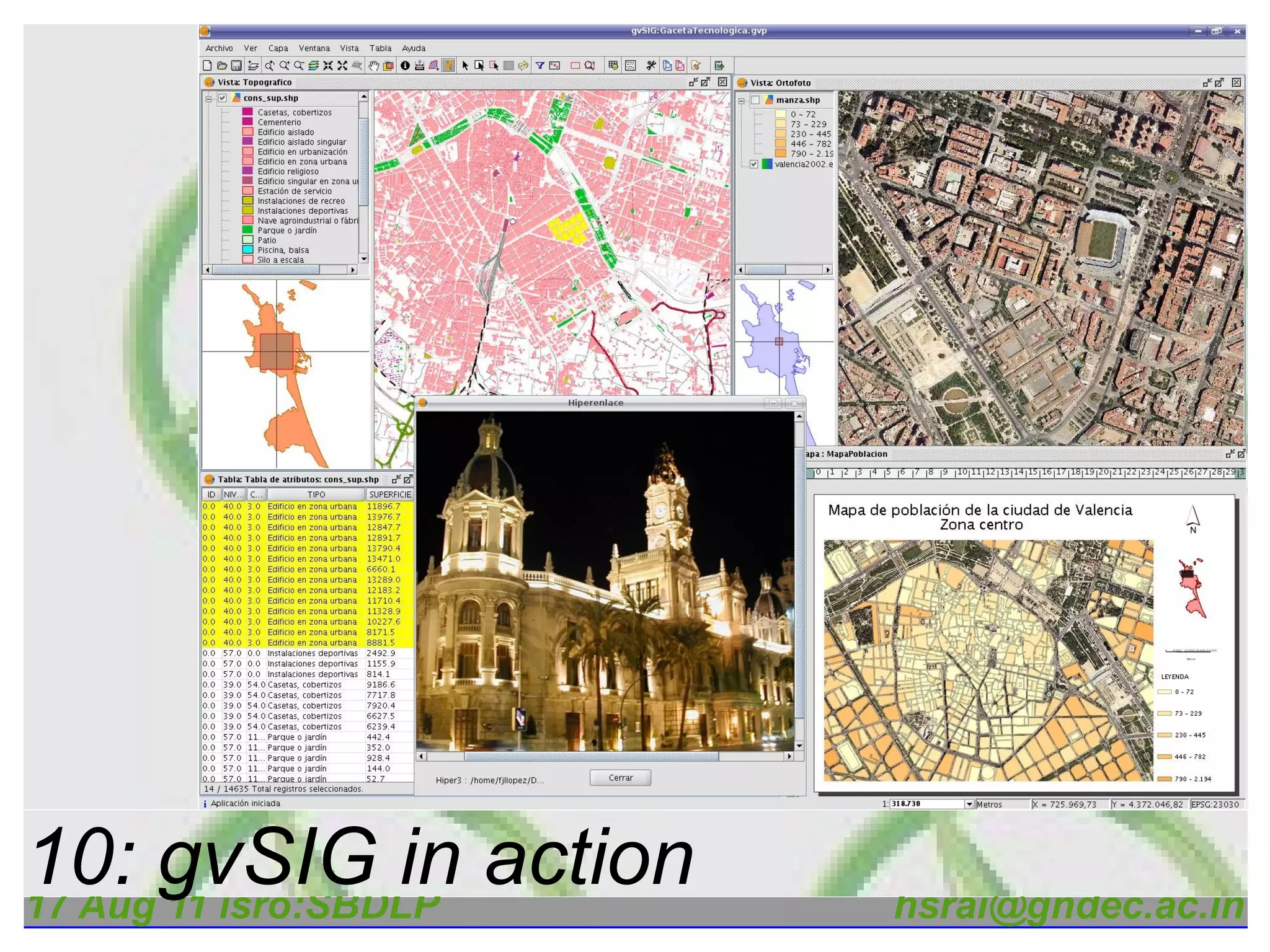This screenshot has height=952, width=1270.
Task: Open the Ver menu
Action: pyautogui.click(x=251, y=48)
